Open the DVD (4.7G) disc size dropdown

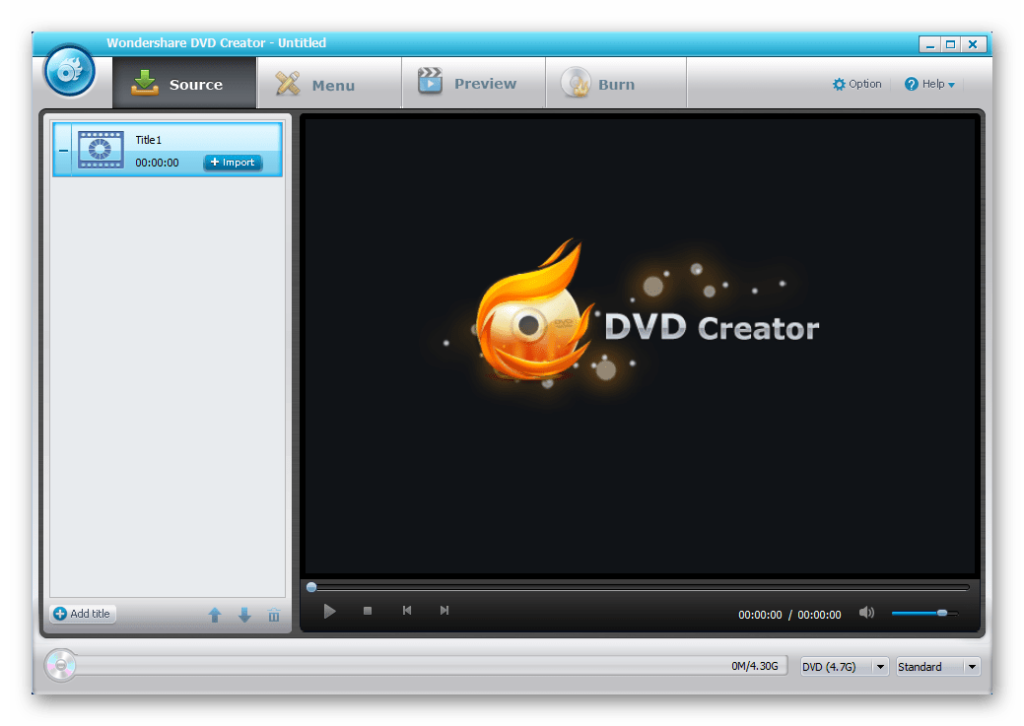pyautogui.click(x=844, y=667)
